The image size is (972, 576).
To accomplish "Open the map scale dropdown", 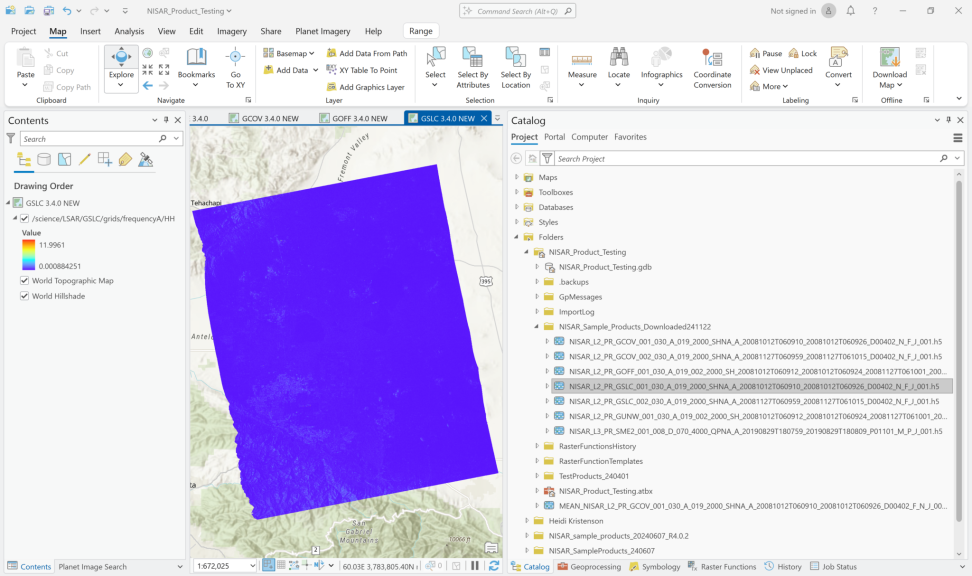I will [252, 565].
